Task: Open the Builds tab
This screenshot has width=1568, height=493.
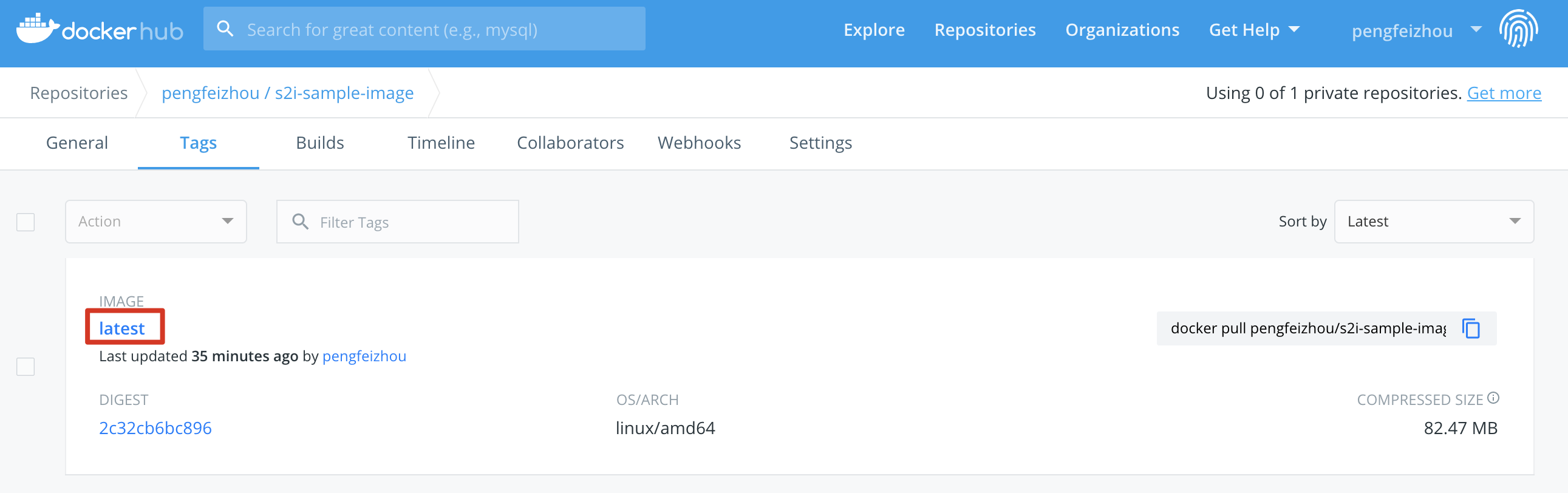Action: pos(320,143)
